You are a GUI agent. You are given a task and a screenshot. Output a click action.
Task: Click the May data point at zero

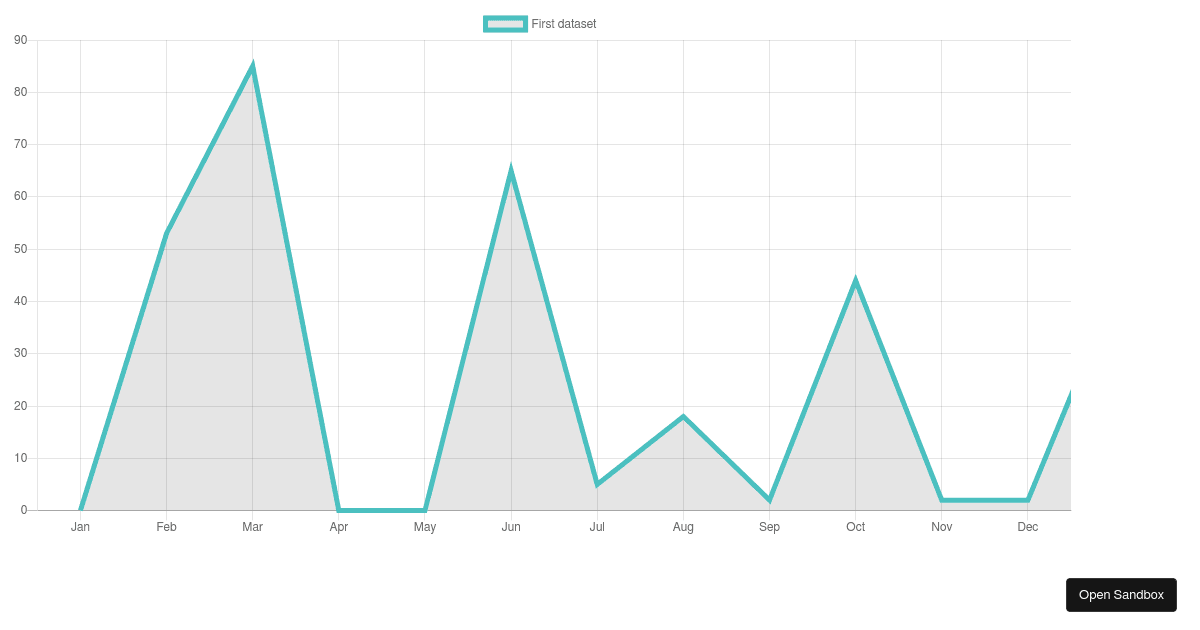coord(425,510)
